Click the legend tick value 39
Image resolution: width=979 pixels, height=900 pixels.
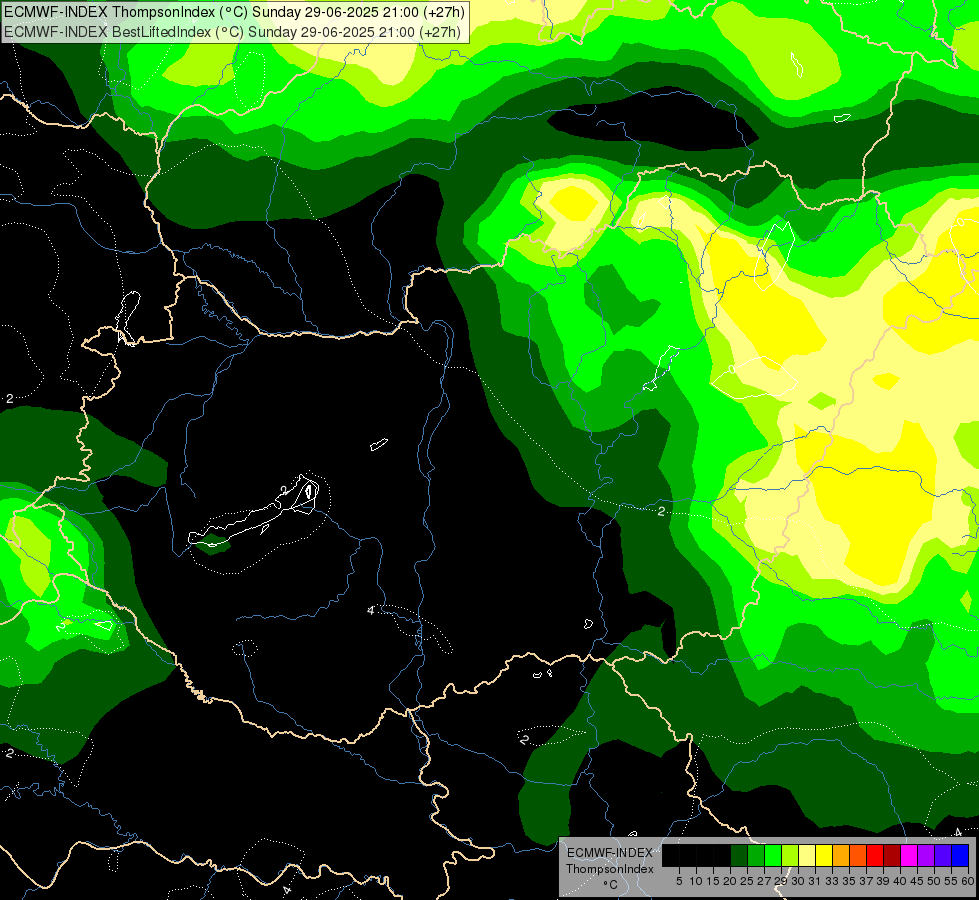pyautogui.click(x=883, y=881)
